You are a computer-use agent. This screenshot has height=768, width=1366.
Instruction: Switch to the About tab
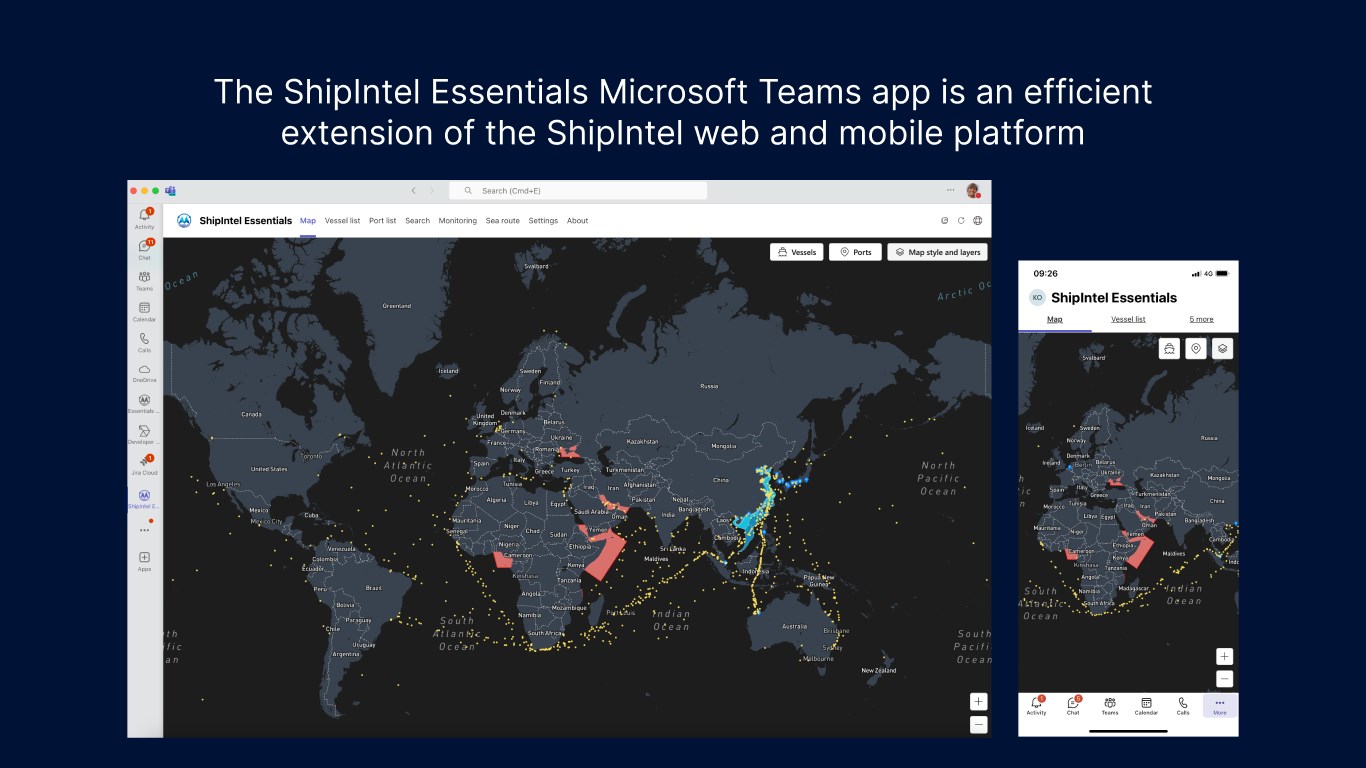coord(577,221)
